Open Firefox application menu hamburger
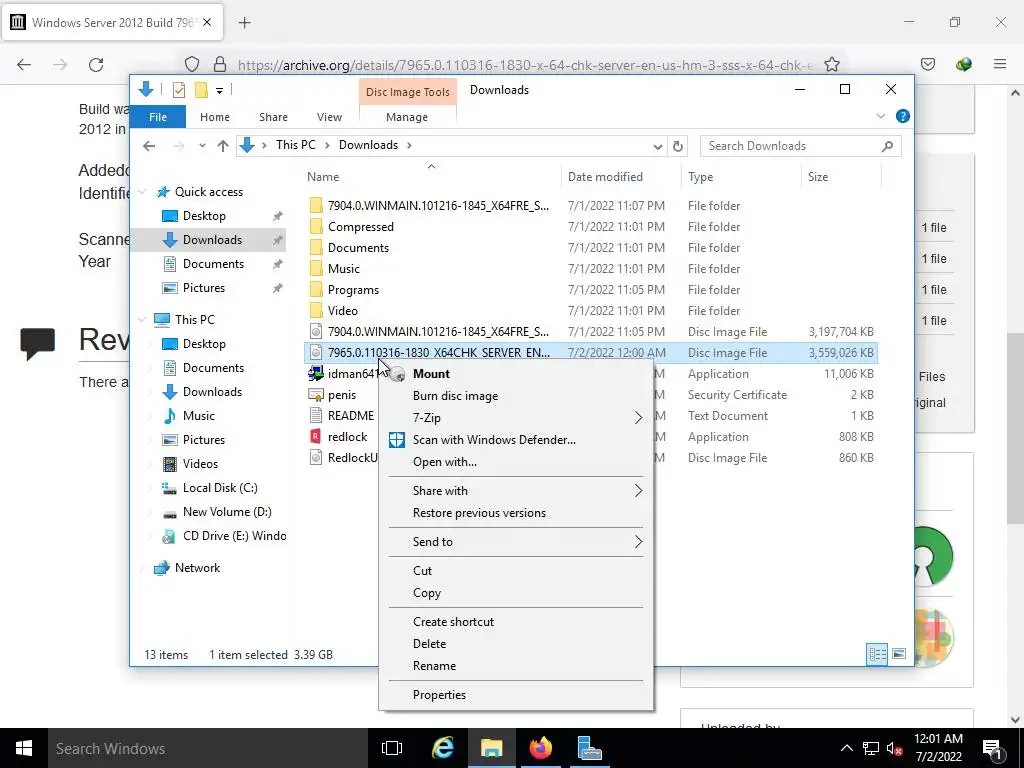This screenshot has width=1024, height=768. [x=1000, y=64]
